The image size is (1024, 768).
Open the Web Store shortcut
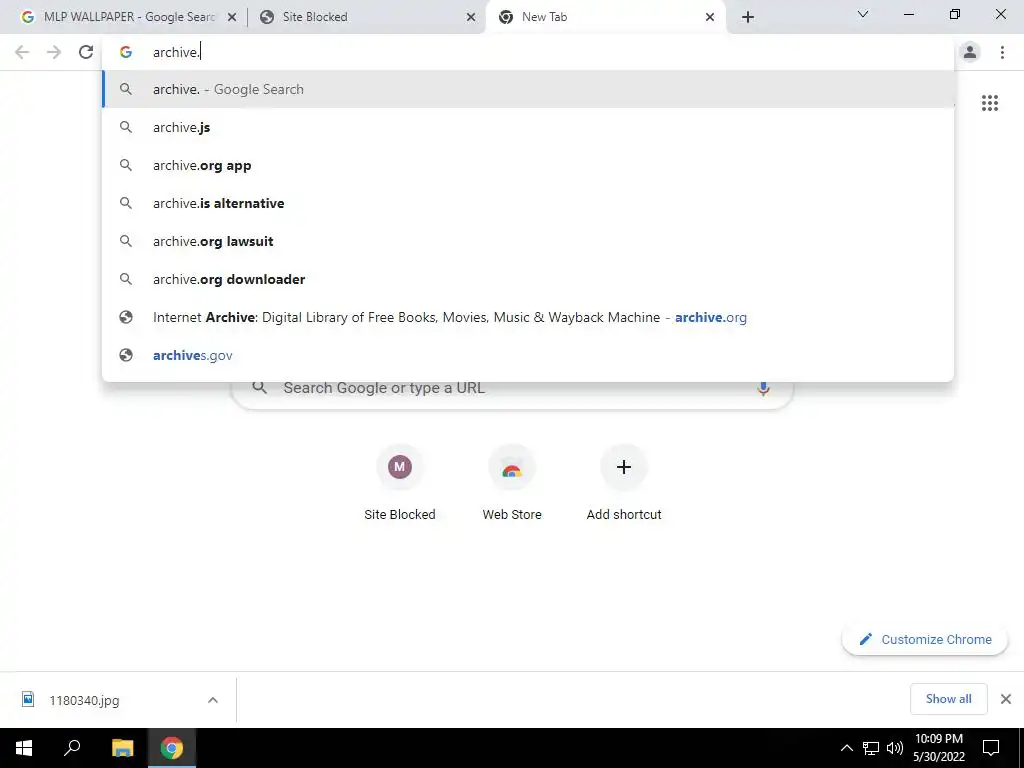point(512,483)
